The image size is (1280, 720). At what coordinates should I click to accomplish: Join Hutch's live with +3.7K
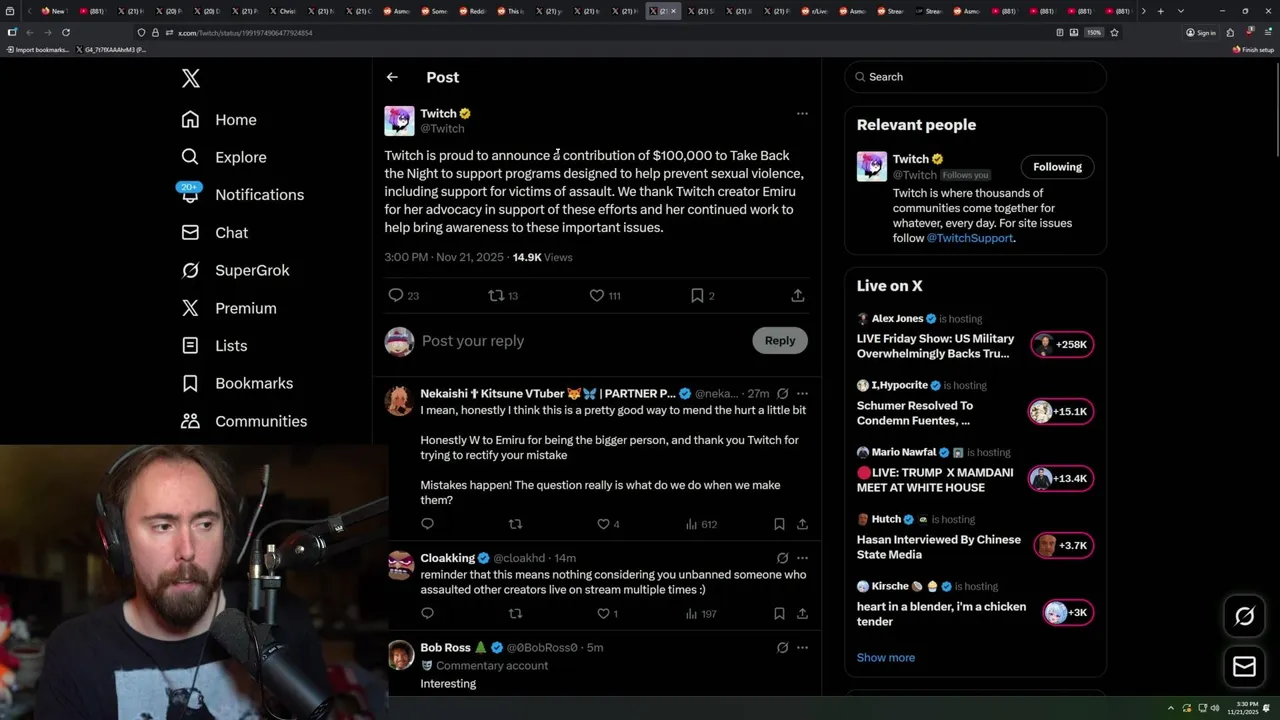(x=1063, y=546)
